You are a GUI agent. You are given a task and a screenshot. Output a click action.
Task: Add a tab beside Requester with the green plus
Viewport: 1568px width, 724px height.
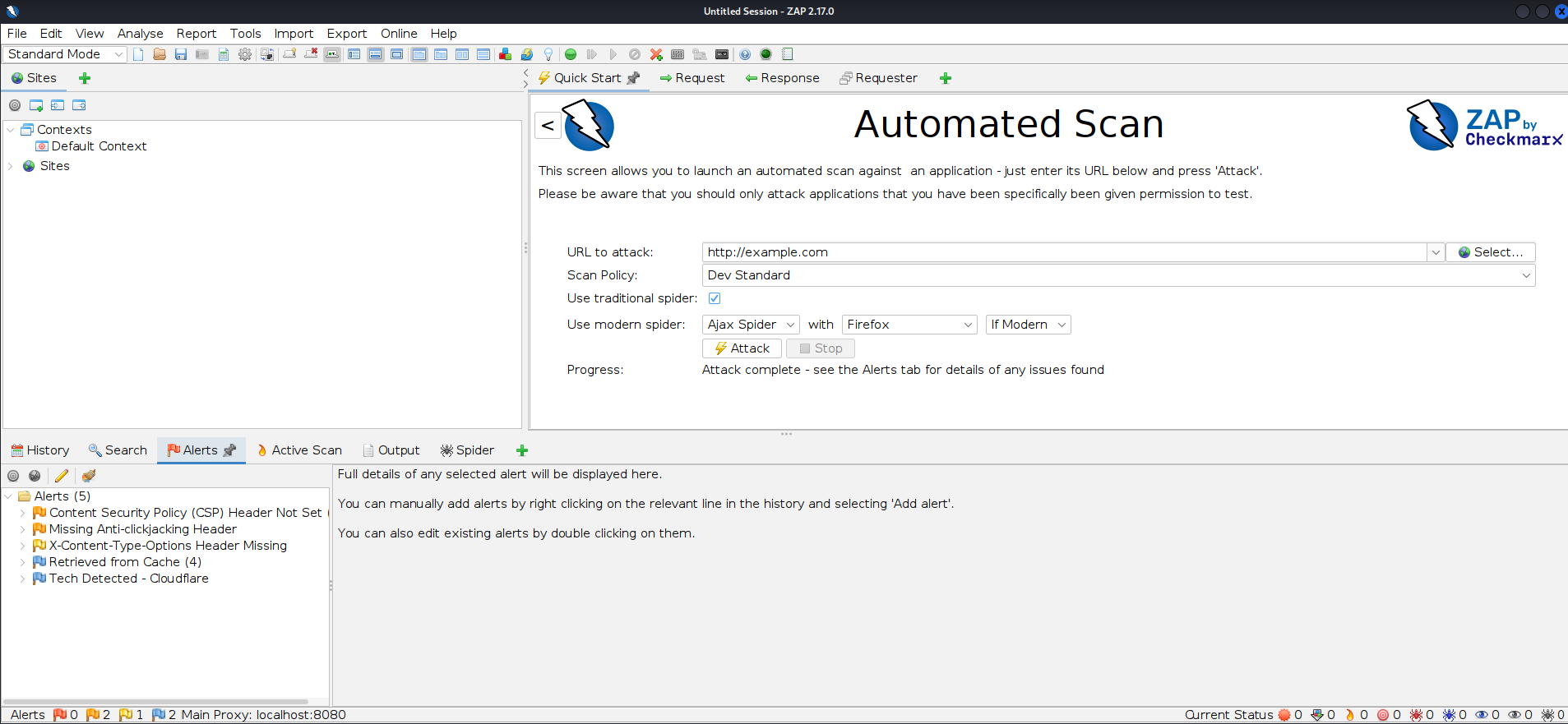pos(946,78)
